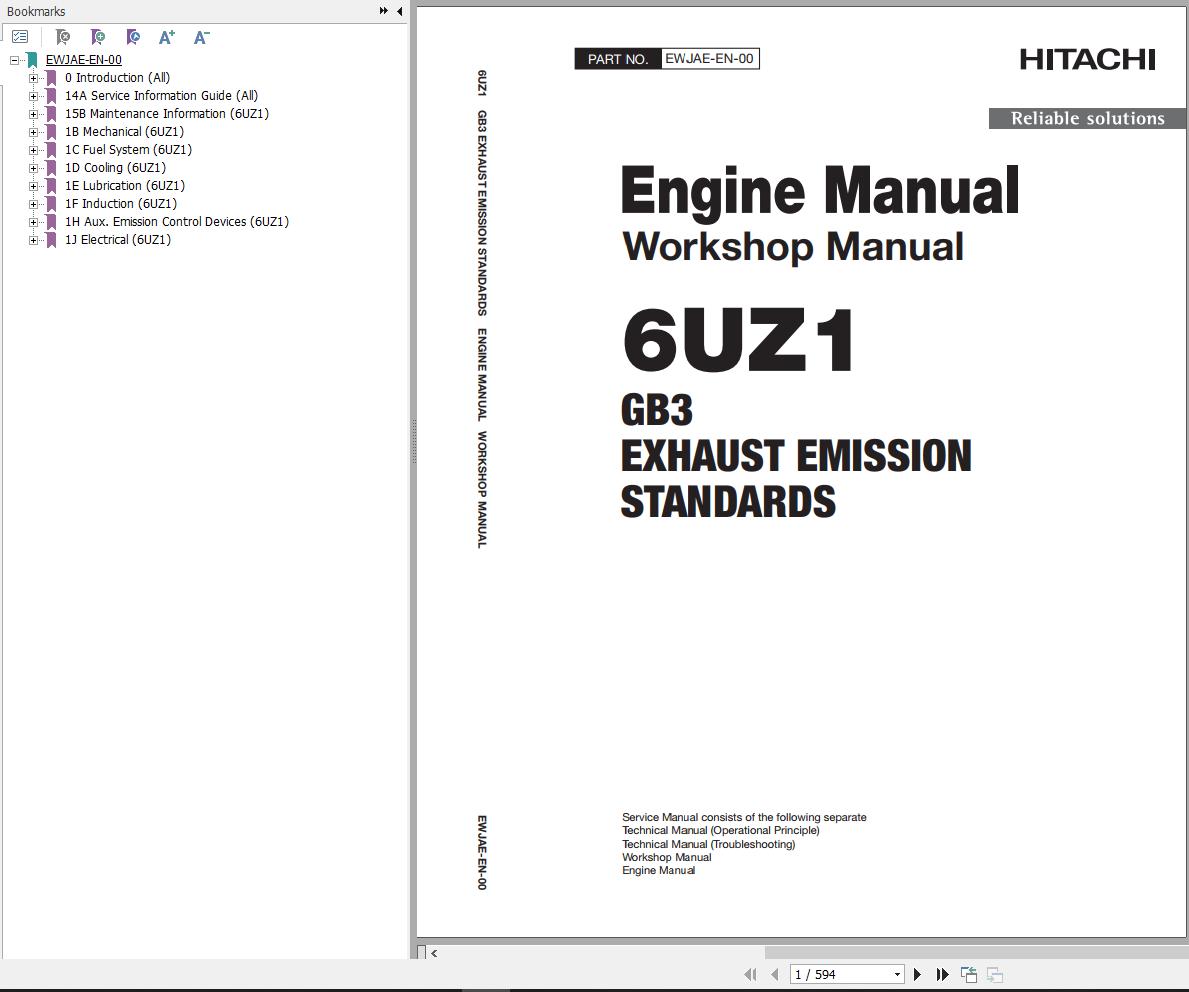This screenshot has width=1189, height=992.
Task: Expand the 1B Mechanical node
Action: coord(33,132)
